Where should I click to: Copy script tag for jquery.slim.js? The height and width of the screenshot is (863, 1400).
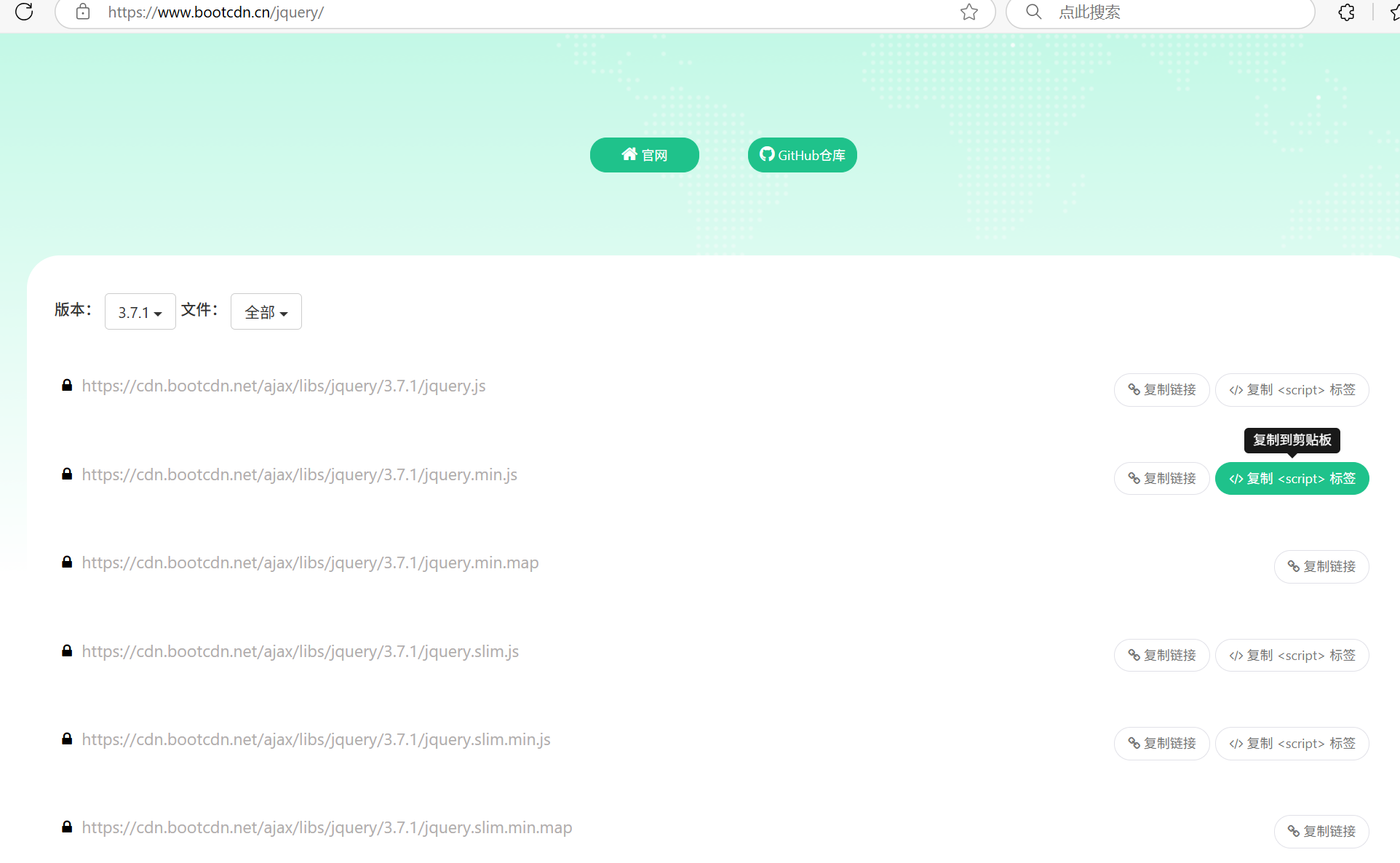click(x=1292, y=656)
